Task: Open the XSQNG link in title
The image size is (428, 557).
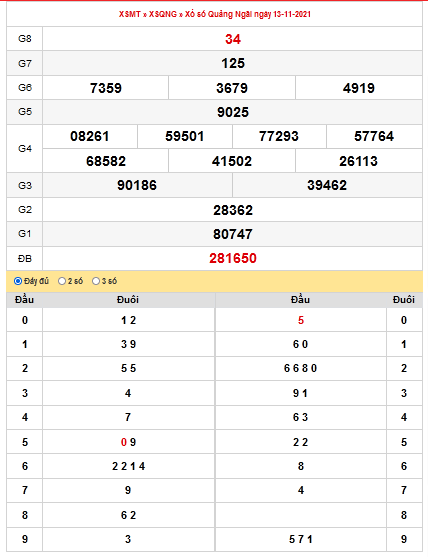Action: pyautogui.click(x=162, y=14)
